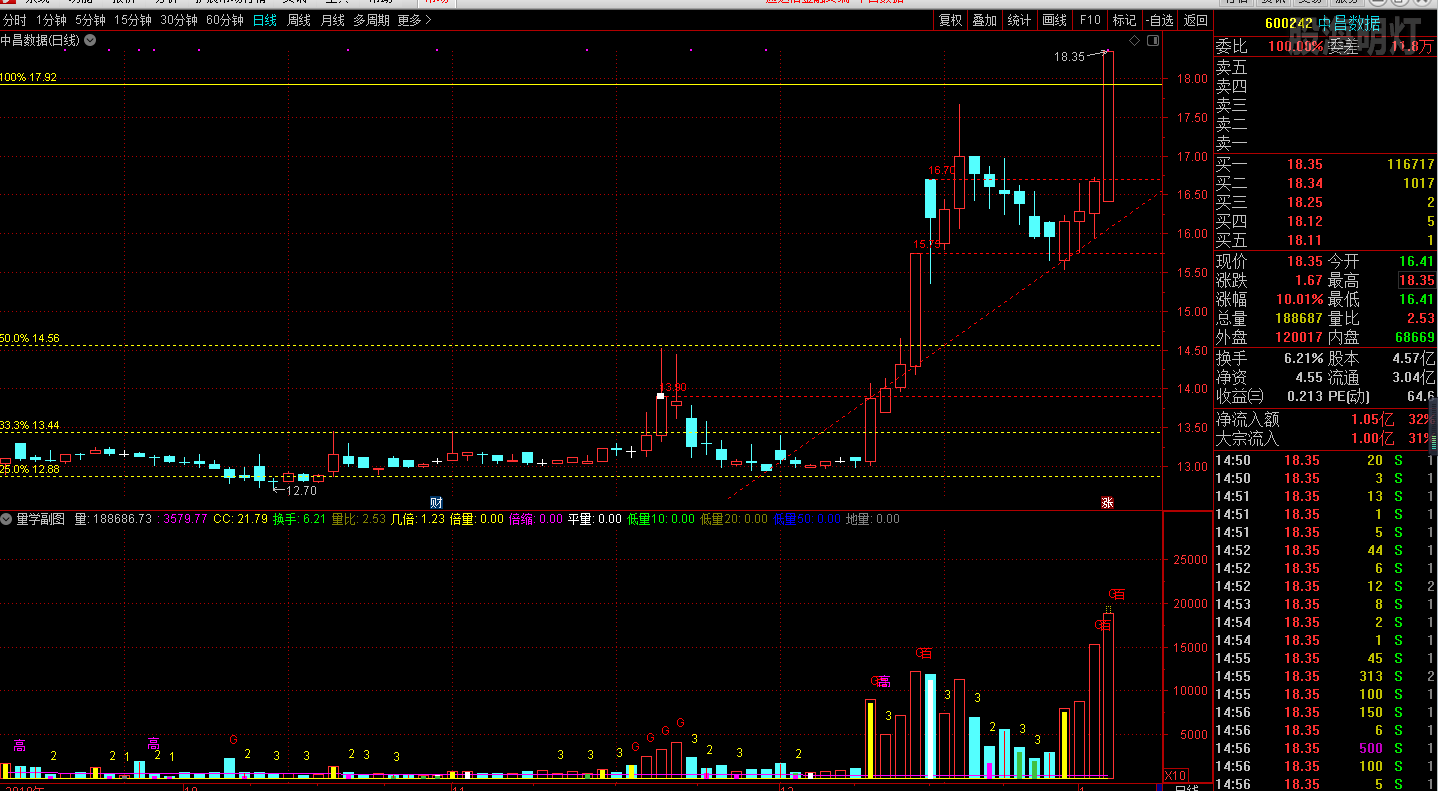Click the diamond icon at chart top-right
The image size is (1438, 791).
(x=1134, y=41)
